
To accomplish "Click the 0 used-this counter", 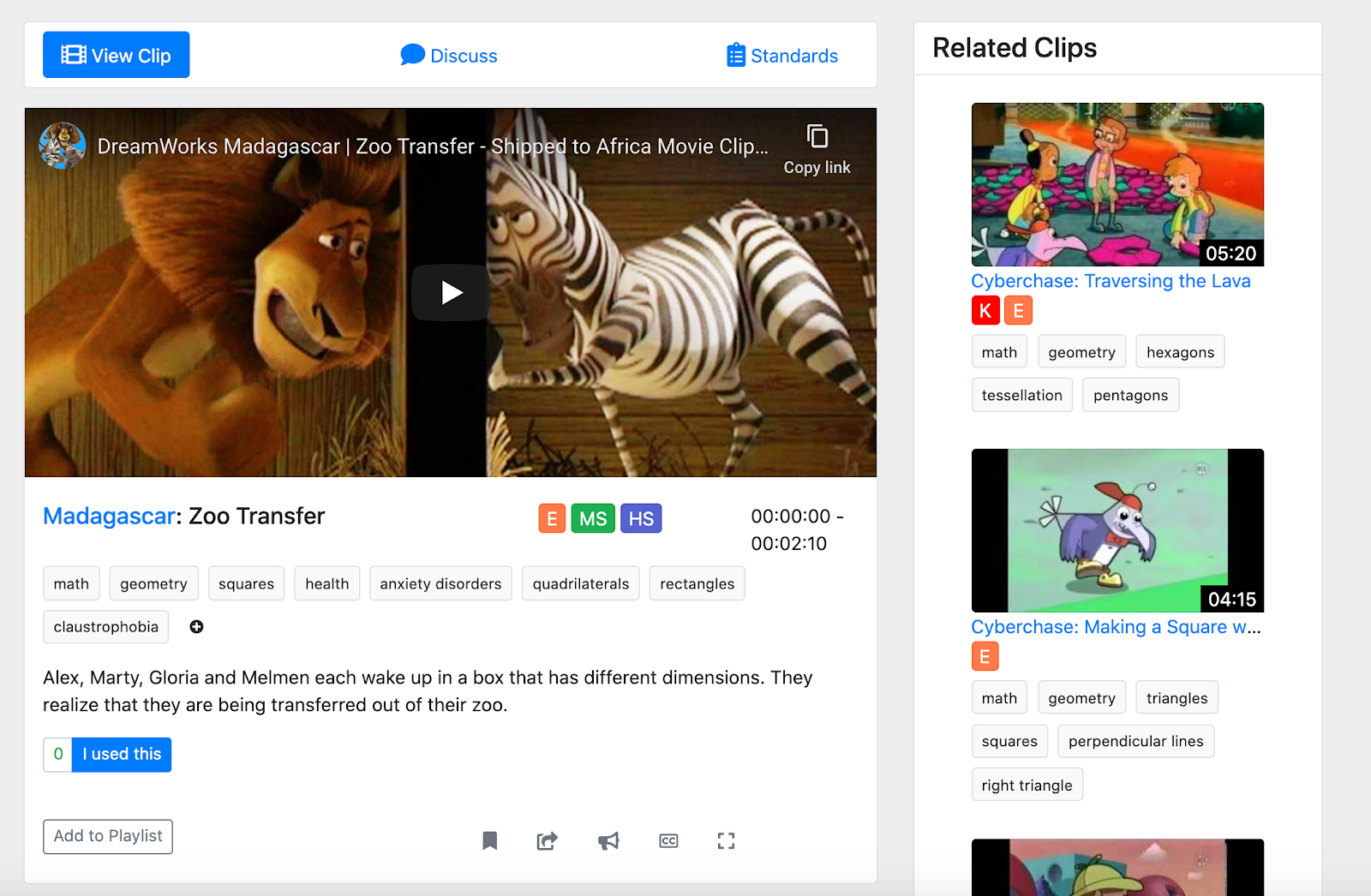I will pos(58,755).
